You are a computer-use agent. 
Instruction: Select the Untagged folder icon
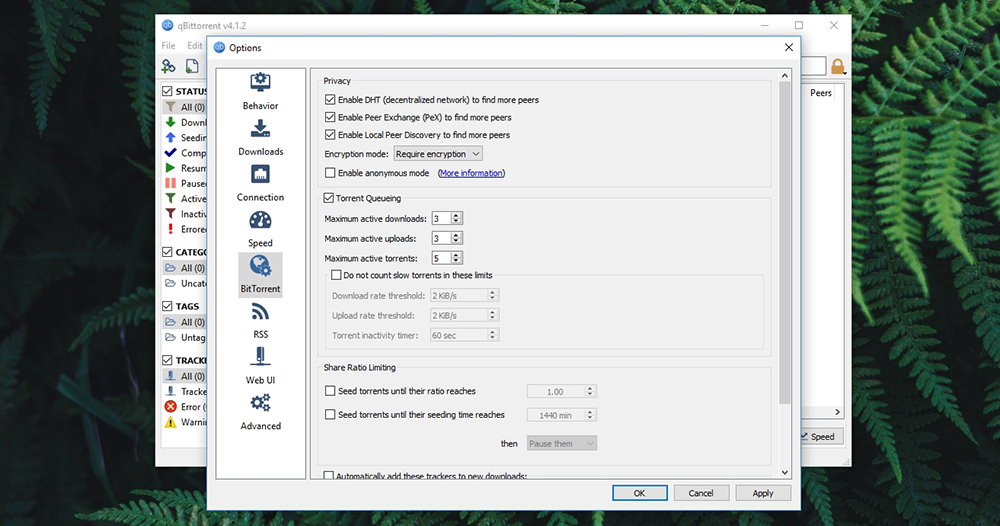point(170,337)
